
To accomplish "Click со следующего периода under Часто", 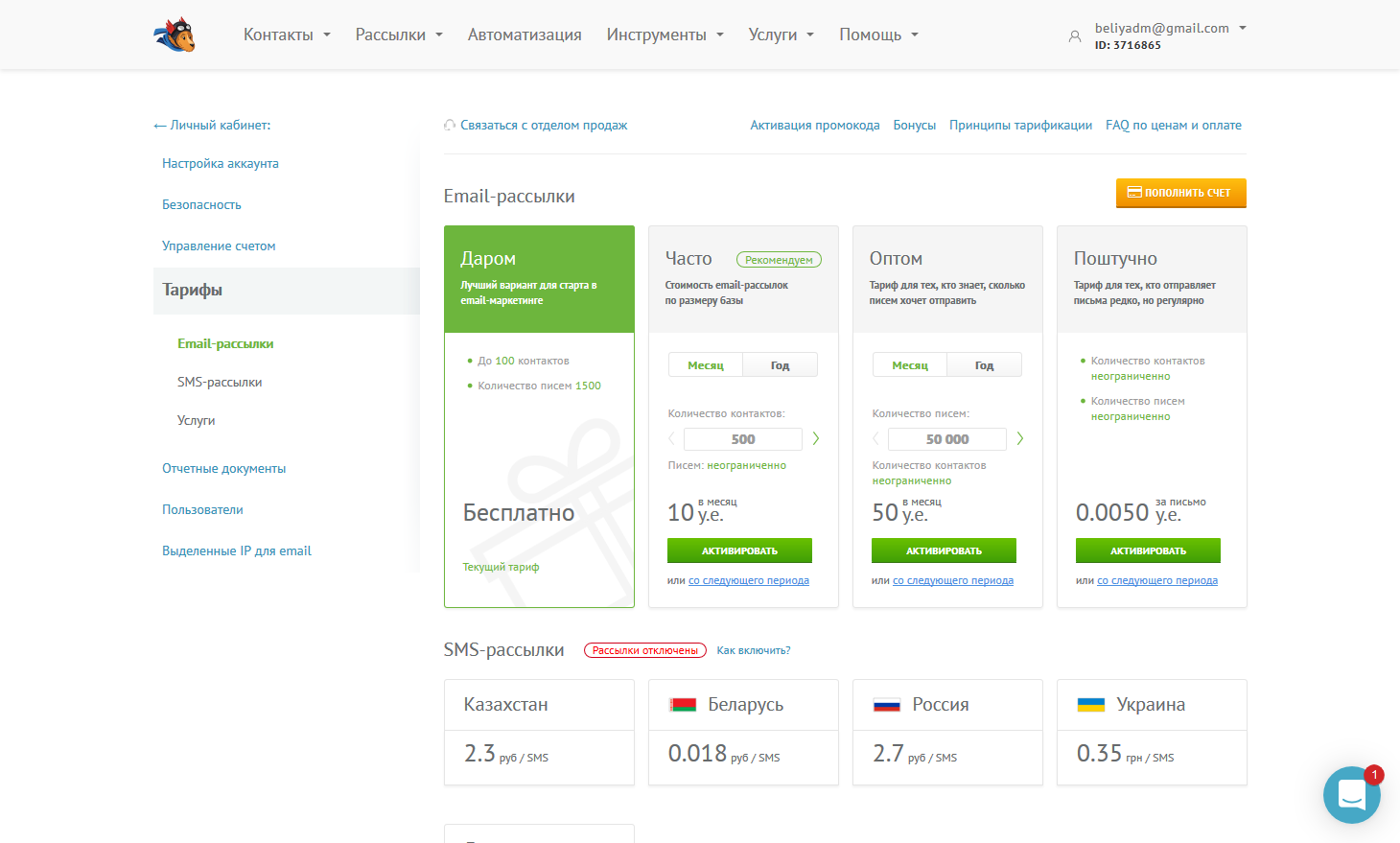I will (x=749, y=581).
